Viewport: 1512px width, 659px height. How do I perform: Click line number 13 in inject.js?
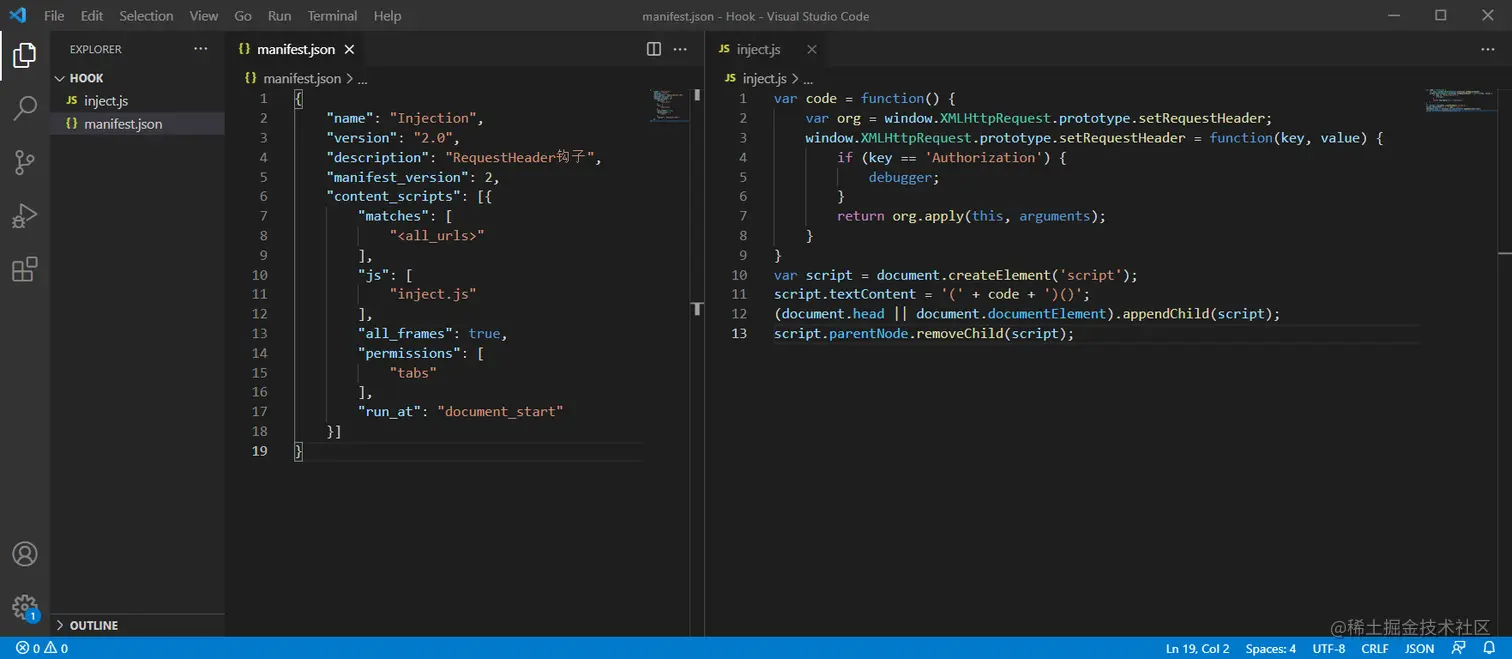tap(739, 333)
